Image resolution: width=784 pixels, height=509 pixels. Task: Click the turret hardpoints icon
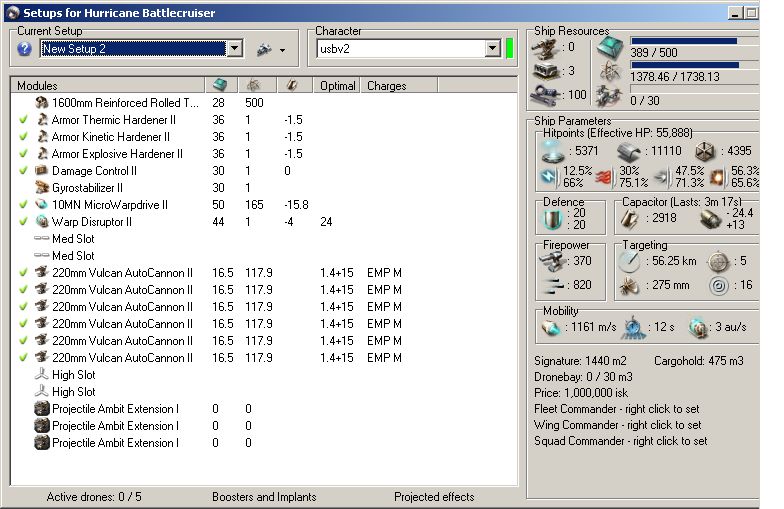tap(545, 48)
